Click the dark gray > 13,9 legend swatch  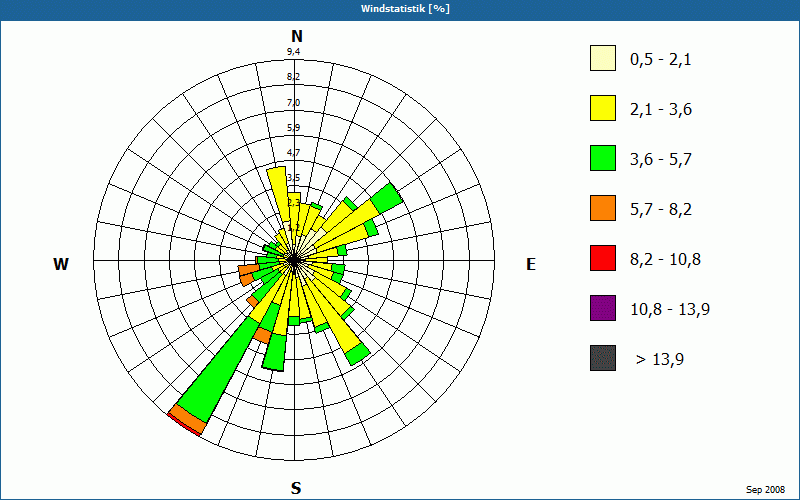click(603, 358)
